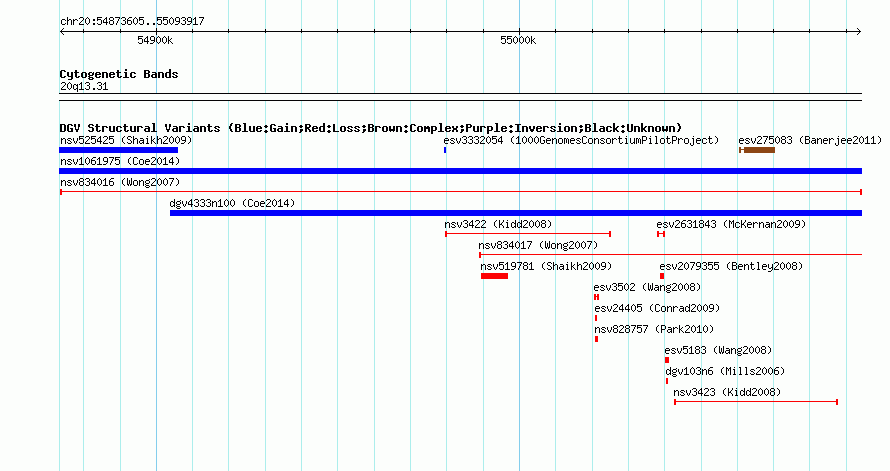Open dgv103n6 (Mills2006) label

[725, 371]
